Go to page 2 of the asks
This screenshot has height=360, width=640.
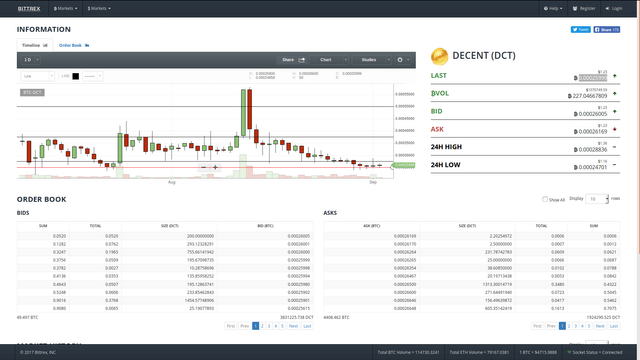coord(569,326)
